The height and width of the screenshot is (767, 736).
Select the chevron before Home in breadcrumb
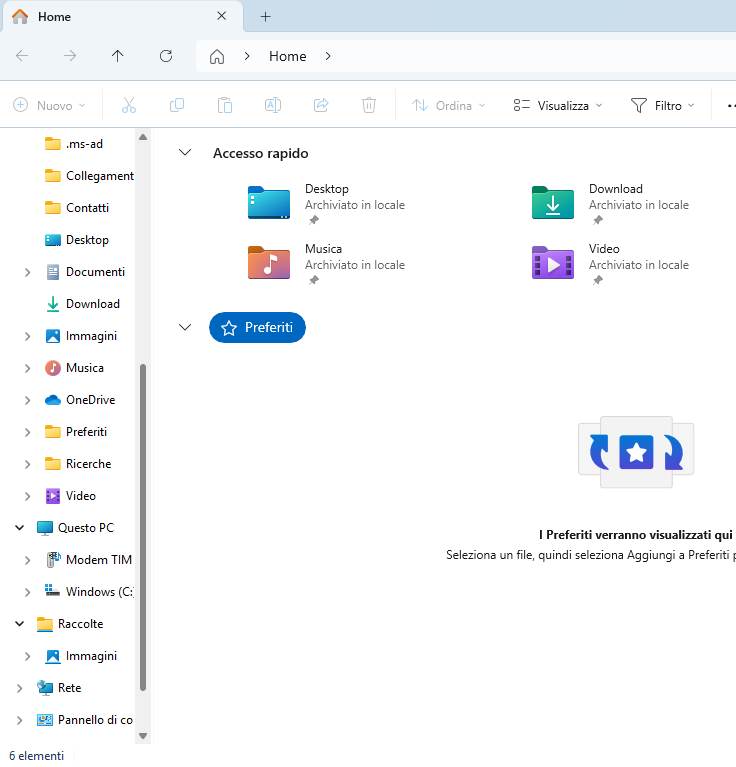[x=247, y=56]
